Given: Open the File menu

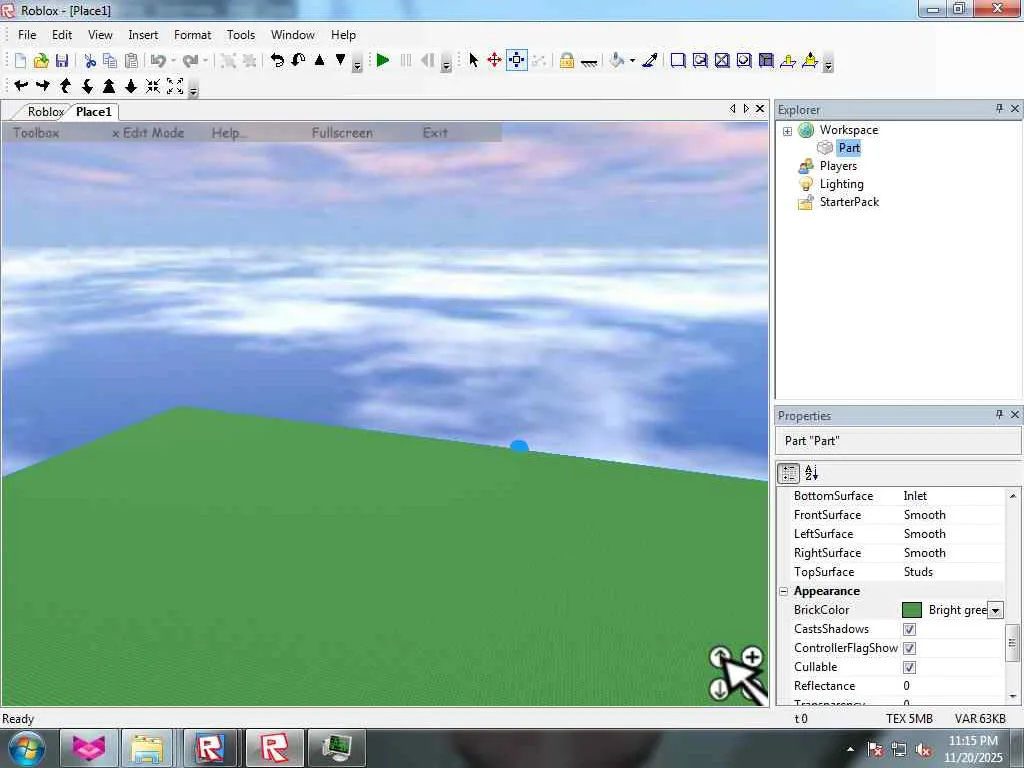Looking at the screenshot, I should (27, 35).
